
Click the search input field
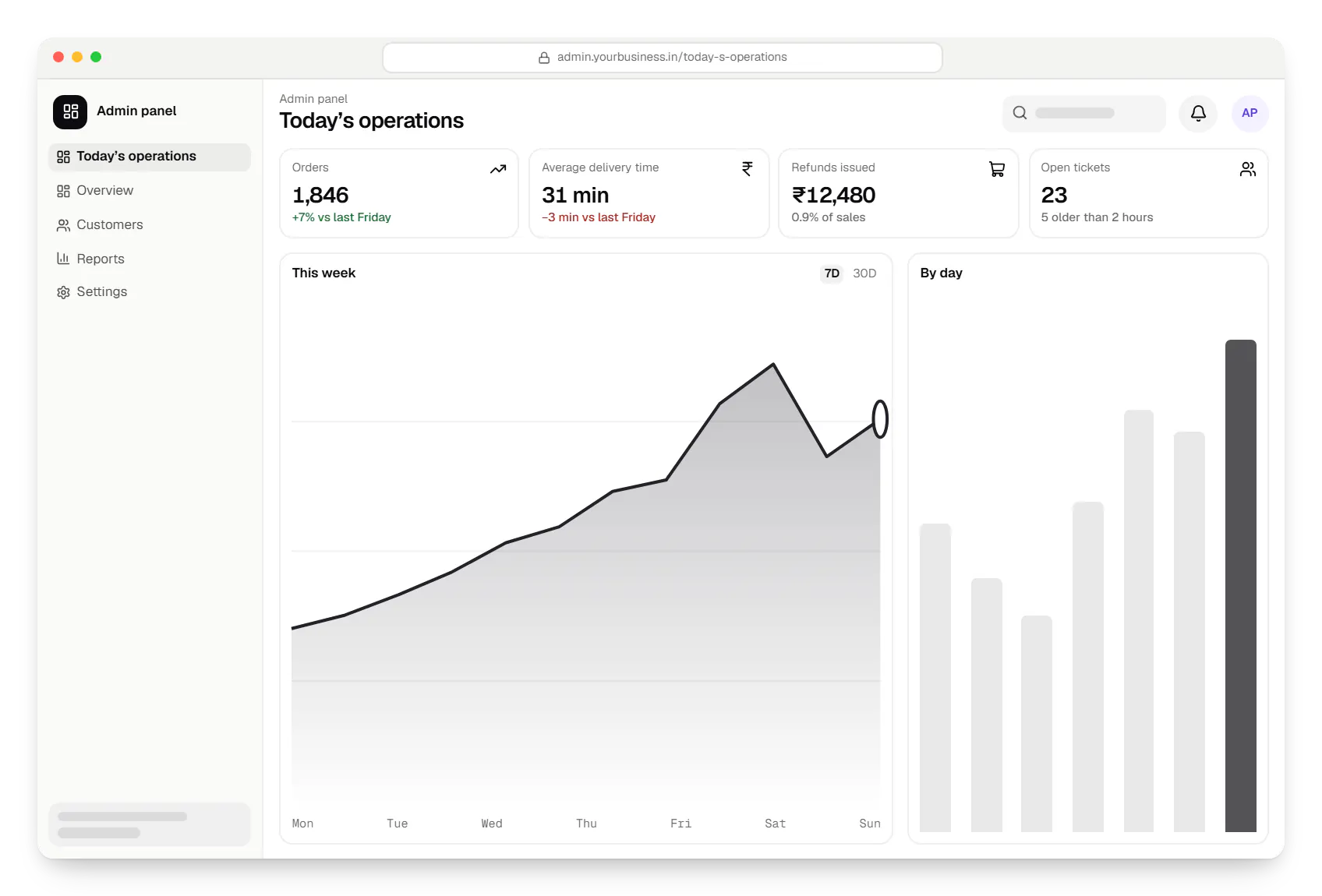click(x=1084, y=113)
